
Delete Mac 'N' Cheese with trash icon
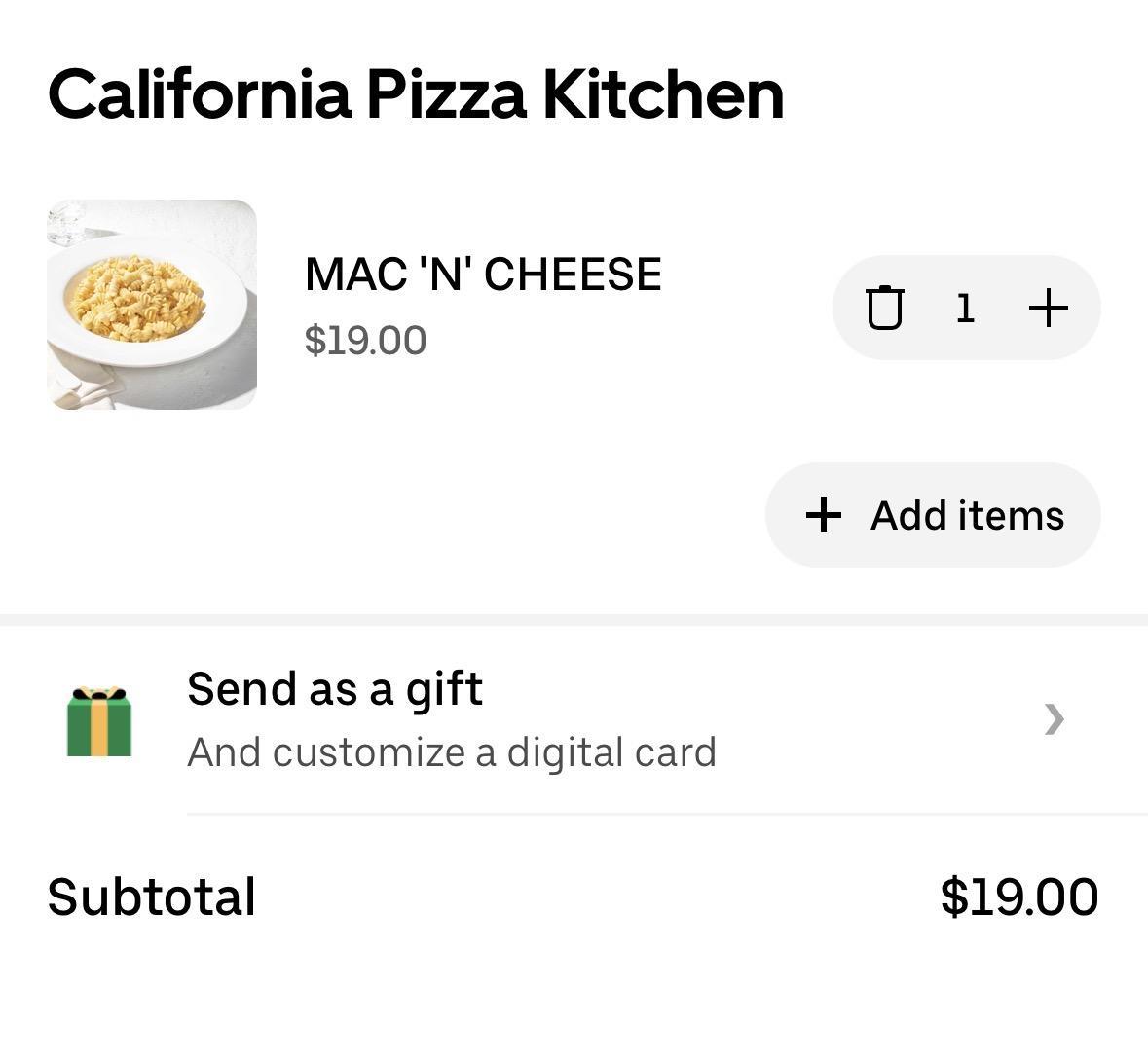[884, 308]
